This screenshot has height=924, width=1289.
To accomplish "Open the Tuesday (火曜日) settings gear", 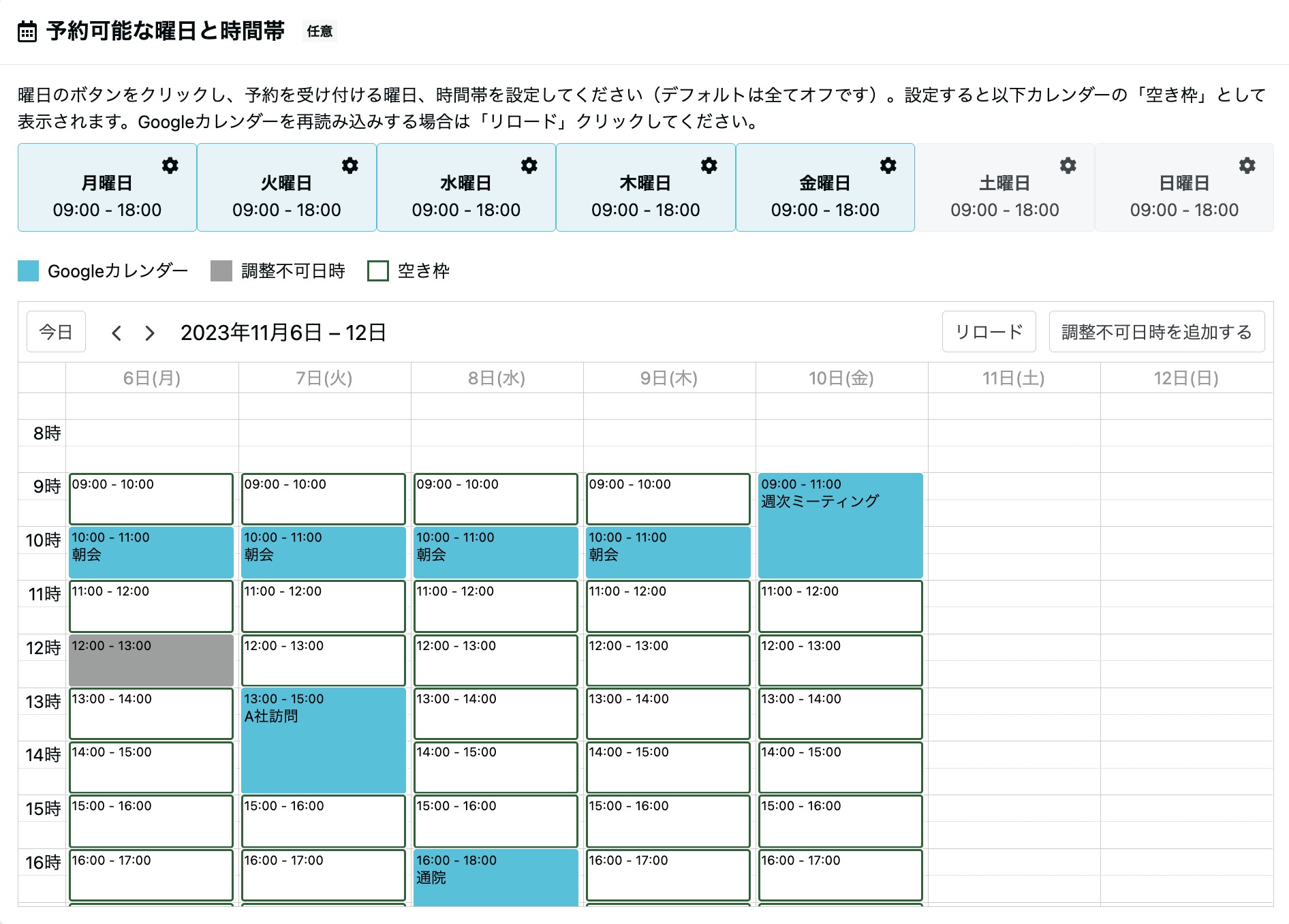I will pos(350,166).
